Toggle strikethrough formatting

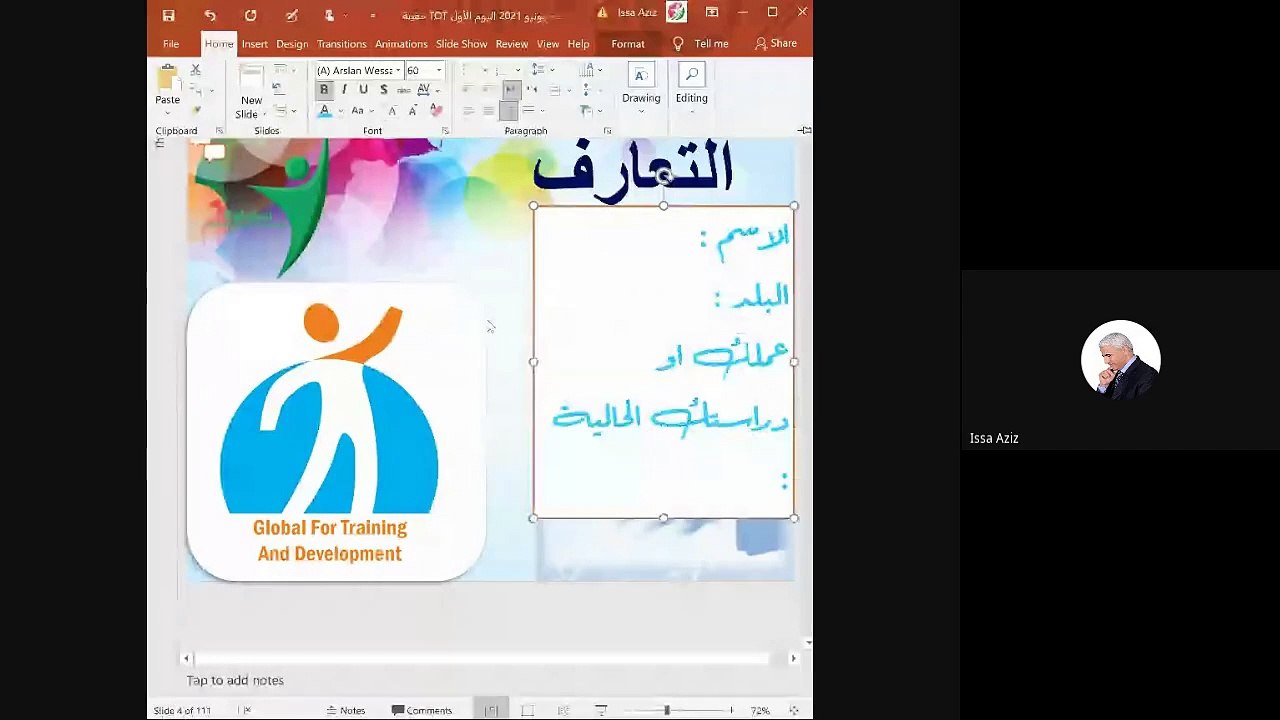[404, 90]
